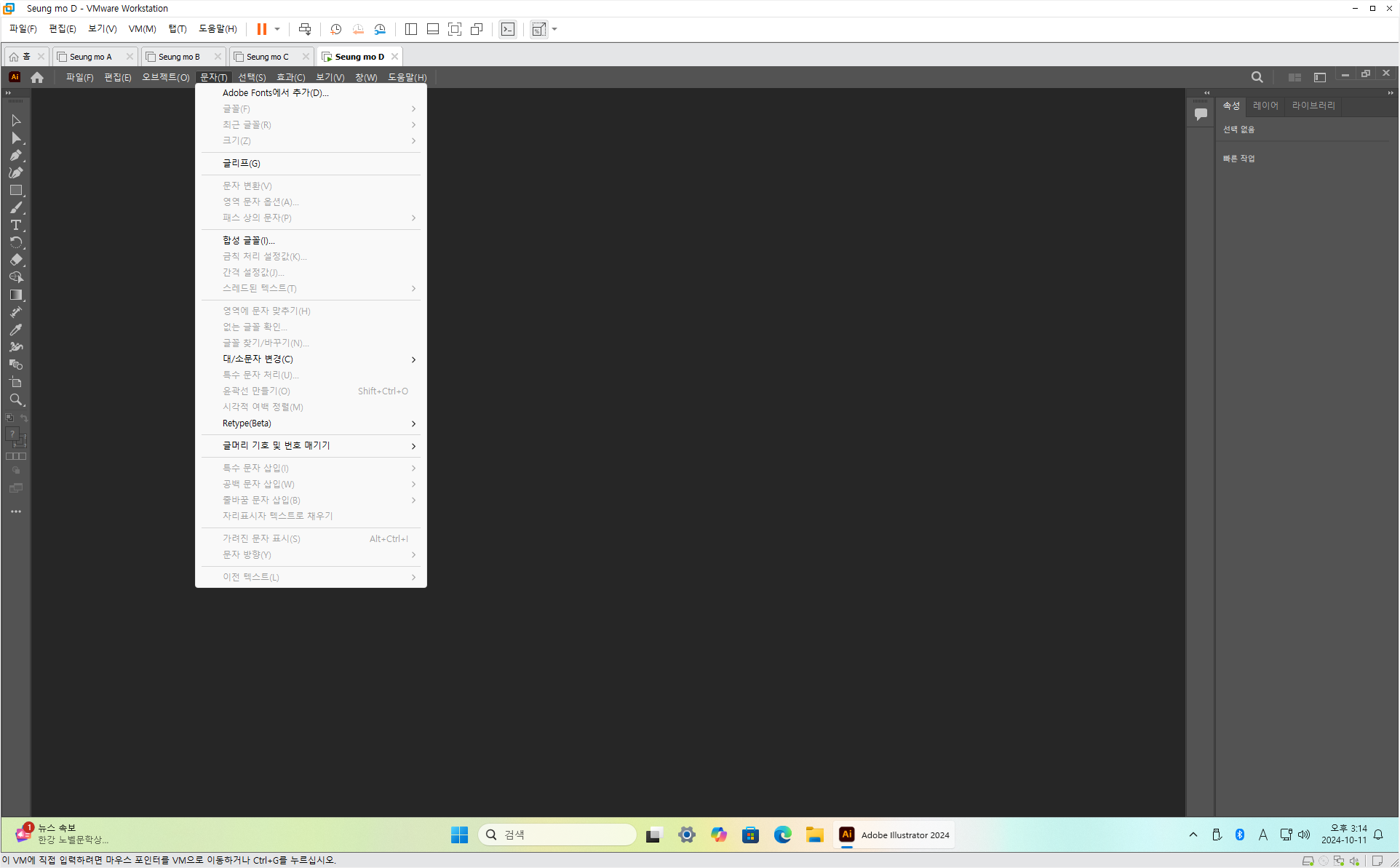Click Illustrator search magnifier icon
The width and height of the screenshot is (1400, 868).
[1257, 77]
